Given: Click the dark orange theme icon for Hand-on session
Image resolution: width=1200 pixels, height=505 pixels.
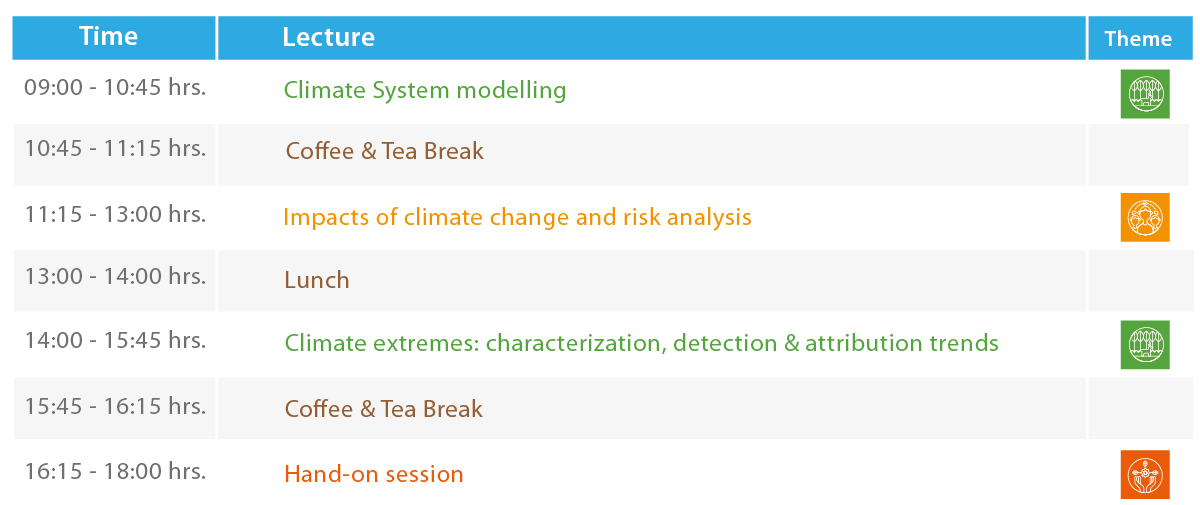Looking at the screenshot, I should 1144,474.
